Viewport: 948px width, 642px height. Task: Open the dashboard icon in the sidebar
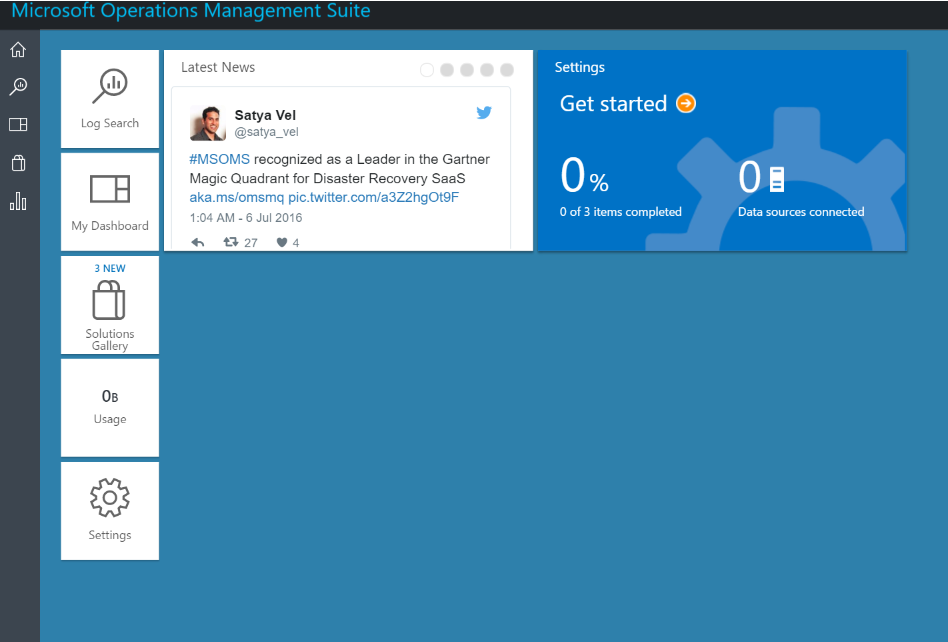[18, 125]
